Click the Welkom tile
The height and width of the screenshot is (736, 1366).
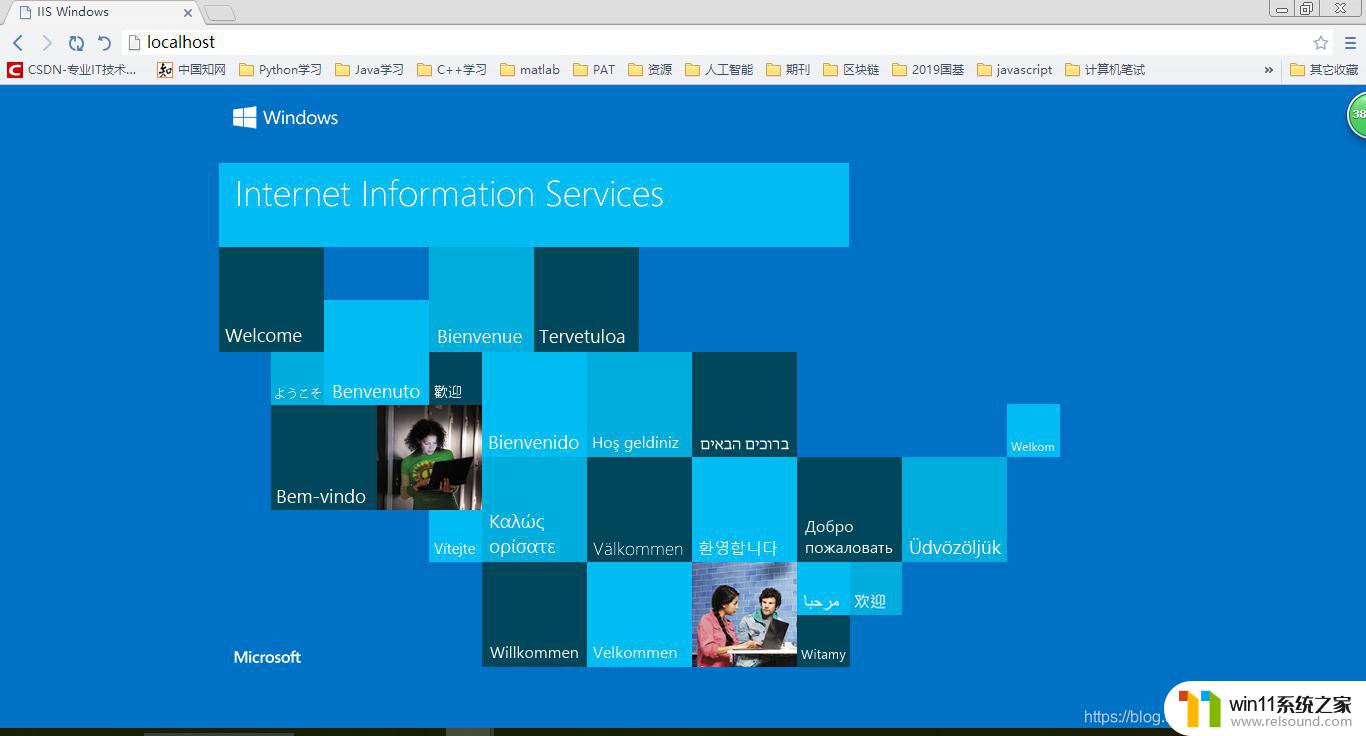point(1033,431)
